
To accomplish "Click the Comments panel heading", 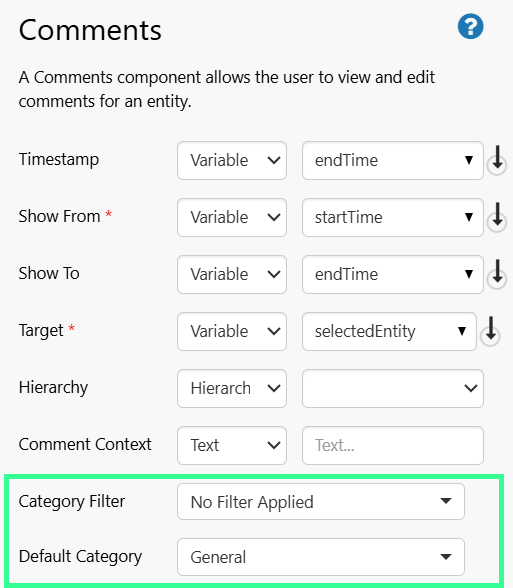I will 90,30.
